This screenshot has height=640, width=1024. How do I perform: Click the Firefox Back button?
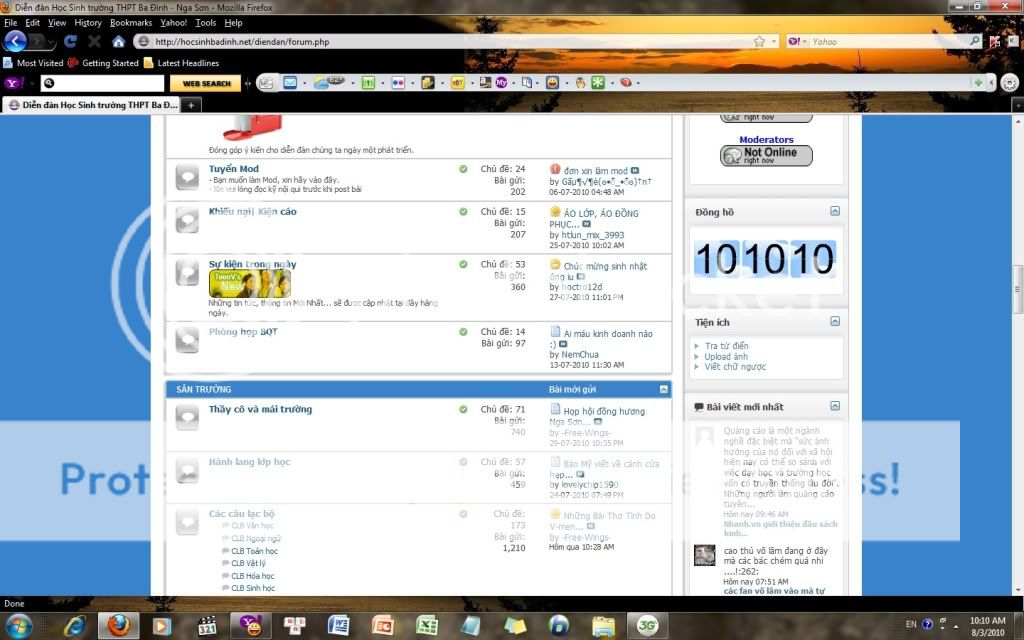15,41
